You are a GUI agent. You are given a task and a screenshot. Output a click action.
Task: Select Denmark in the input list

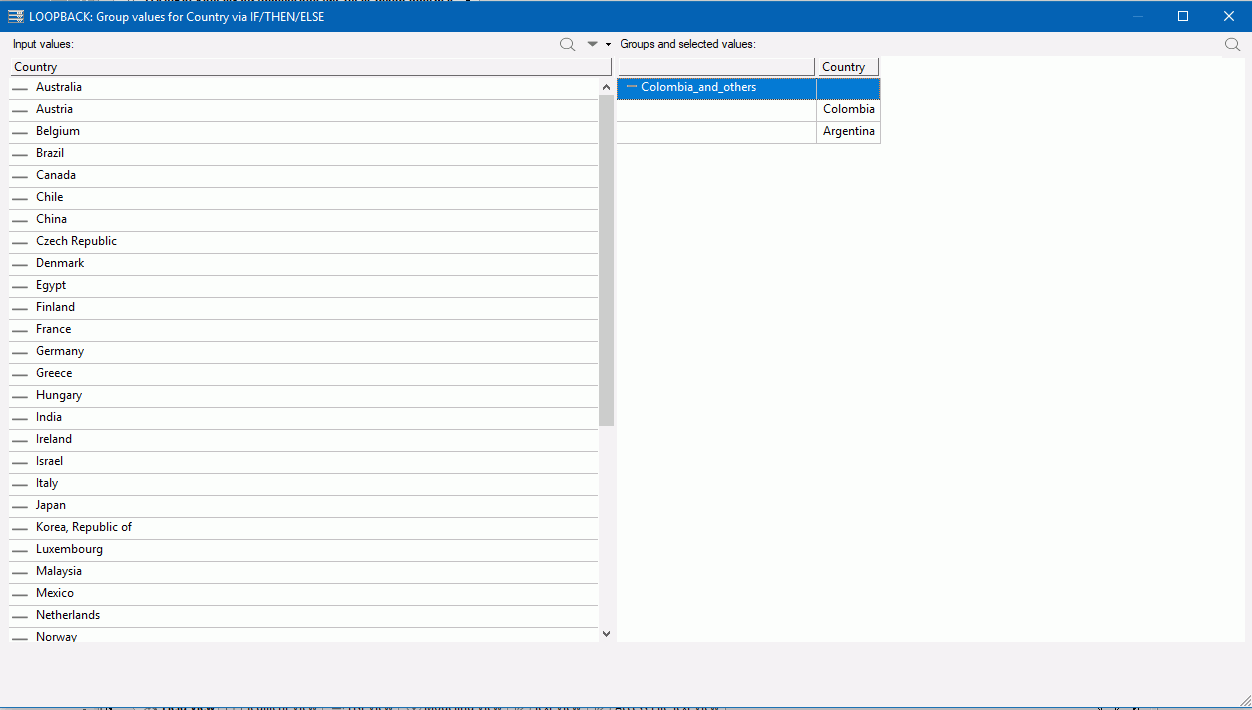(304, 264)
